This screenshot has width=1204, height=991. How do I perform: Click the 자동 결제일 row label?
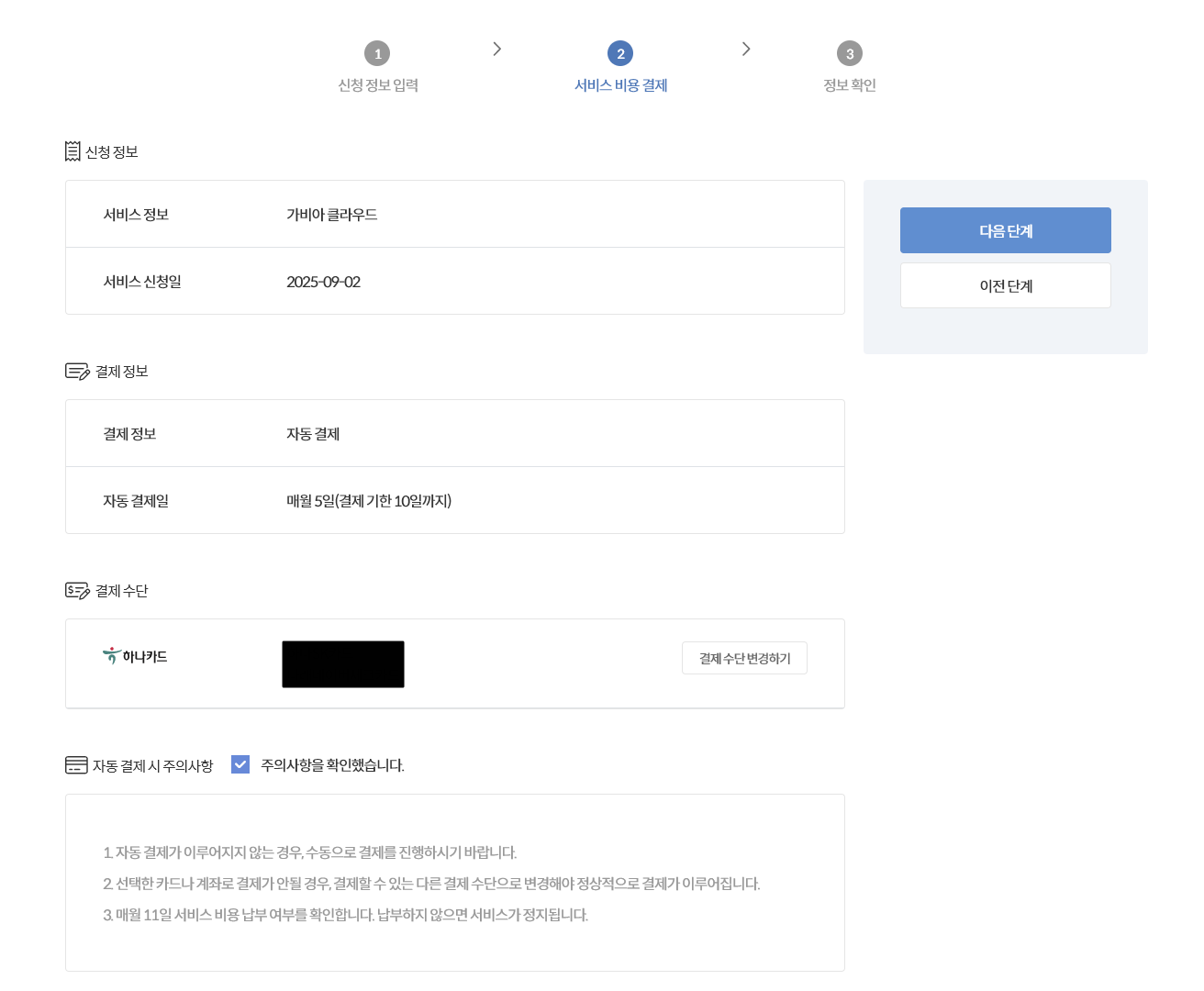pyautogui.click(x=136, y=501)
